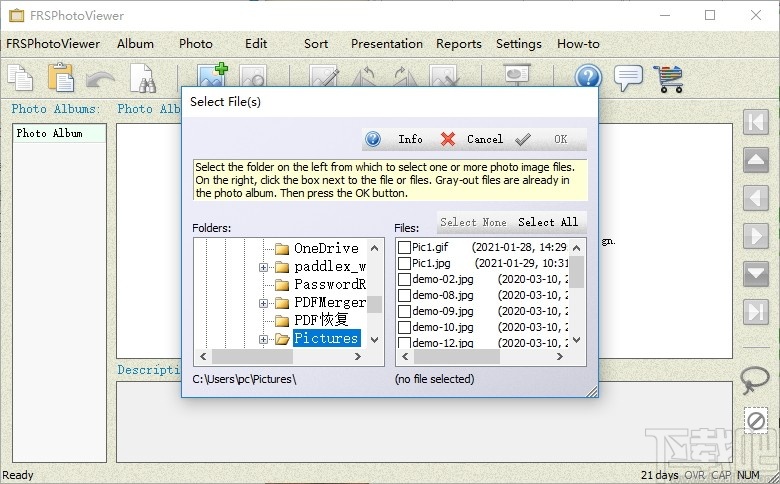780x484 pixels.
Task: Go to next photo with right arrow
Action: click(x=756, y=236)
